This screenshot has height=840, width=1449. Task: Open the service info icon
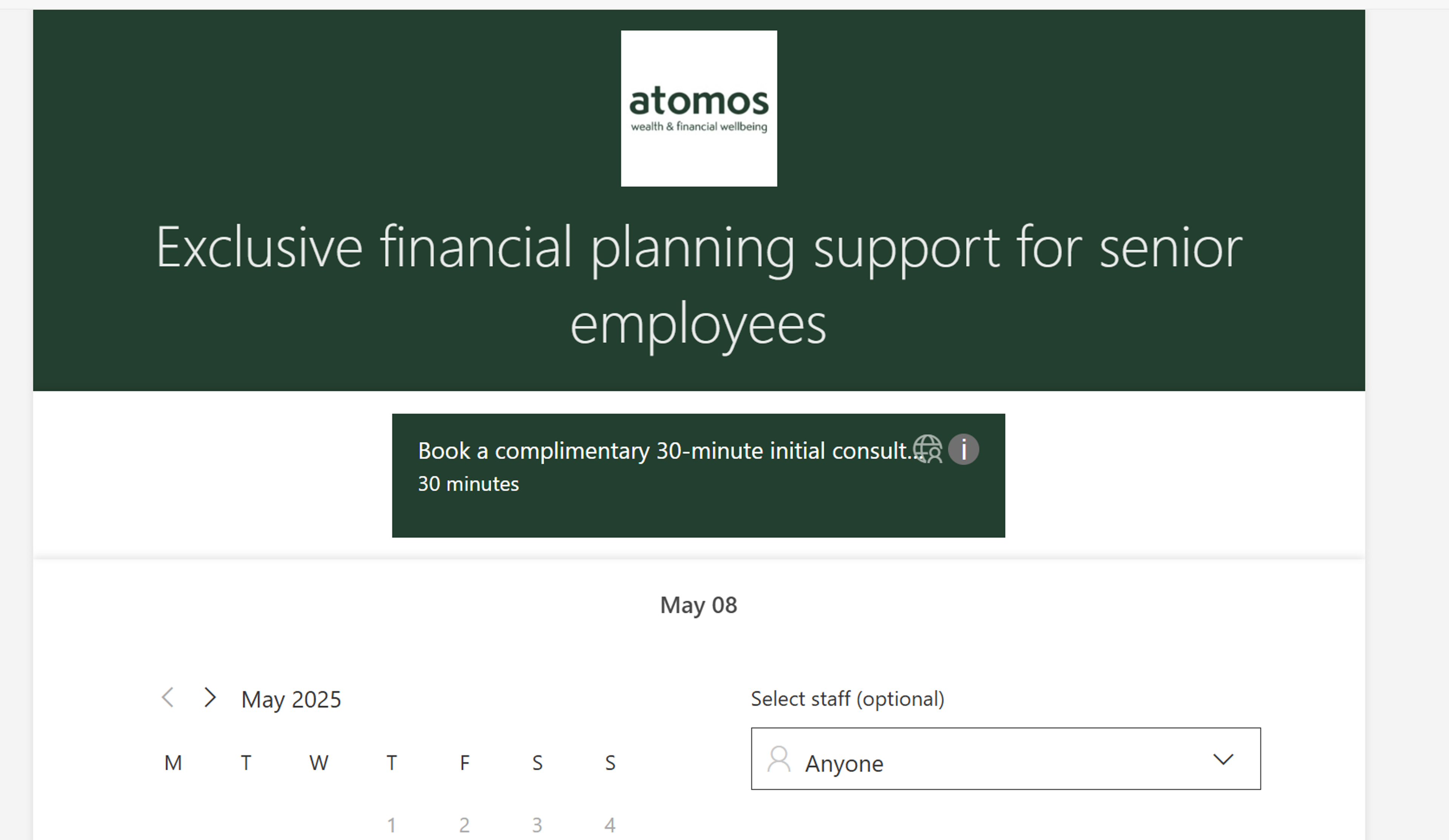[964, 449]
